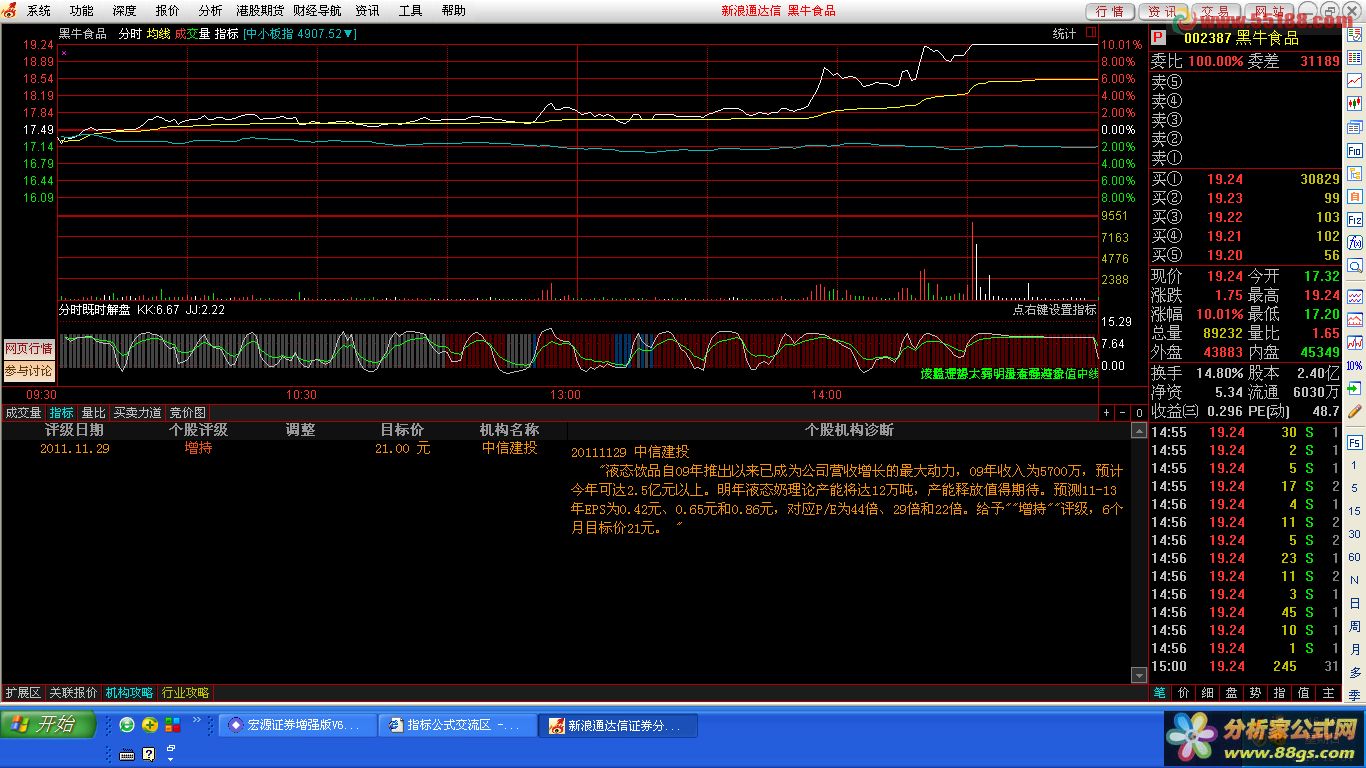Image resolution: width=1366 pixels, height=768 pixels.
Task: Open the 帮助 menu
Action: (453, 11)
